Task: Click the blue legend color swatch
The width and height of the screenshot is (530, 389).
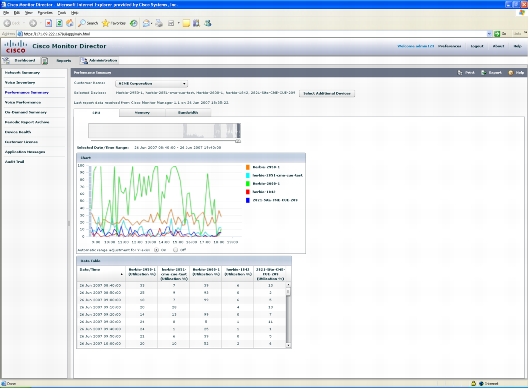Action: tap(248, 200)
